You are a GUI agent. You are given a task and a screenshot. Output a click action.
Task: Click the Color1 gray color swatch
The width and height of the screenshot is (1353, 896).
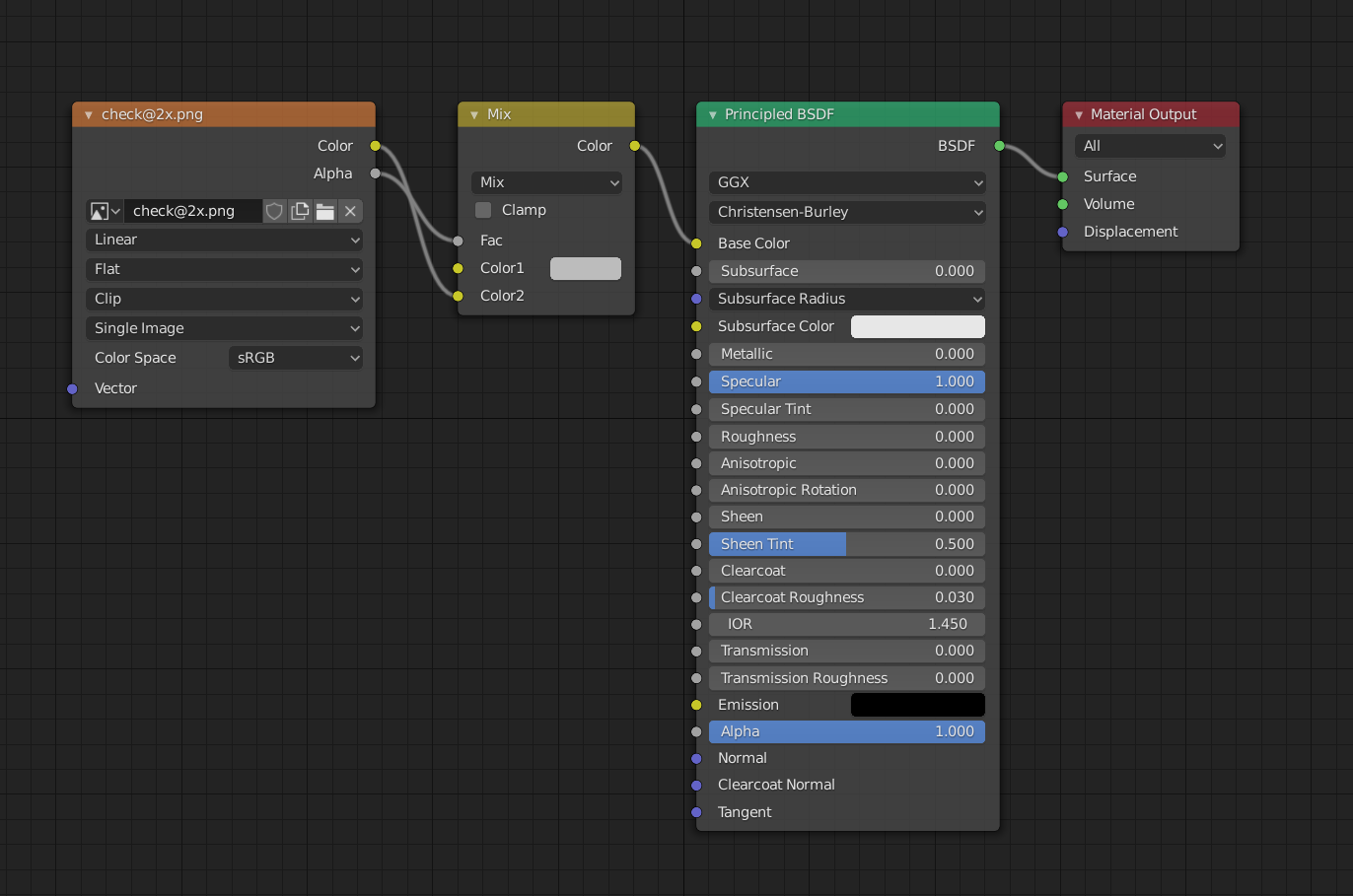click(585, 268)
